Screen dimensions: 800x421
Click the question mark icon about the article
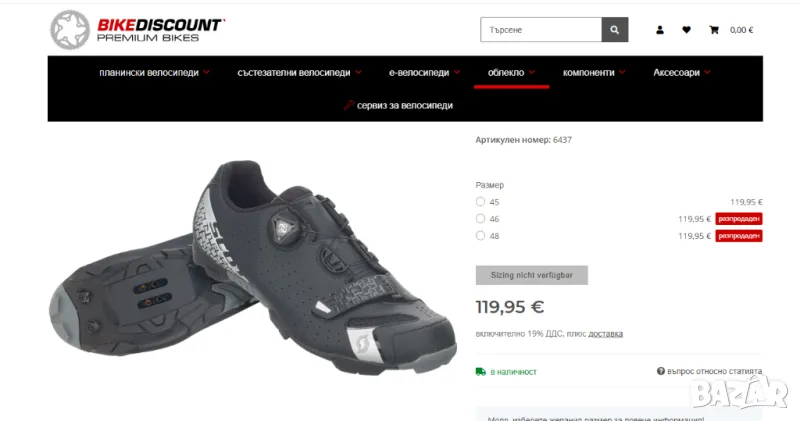coord(661,371)
